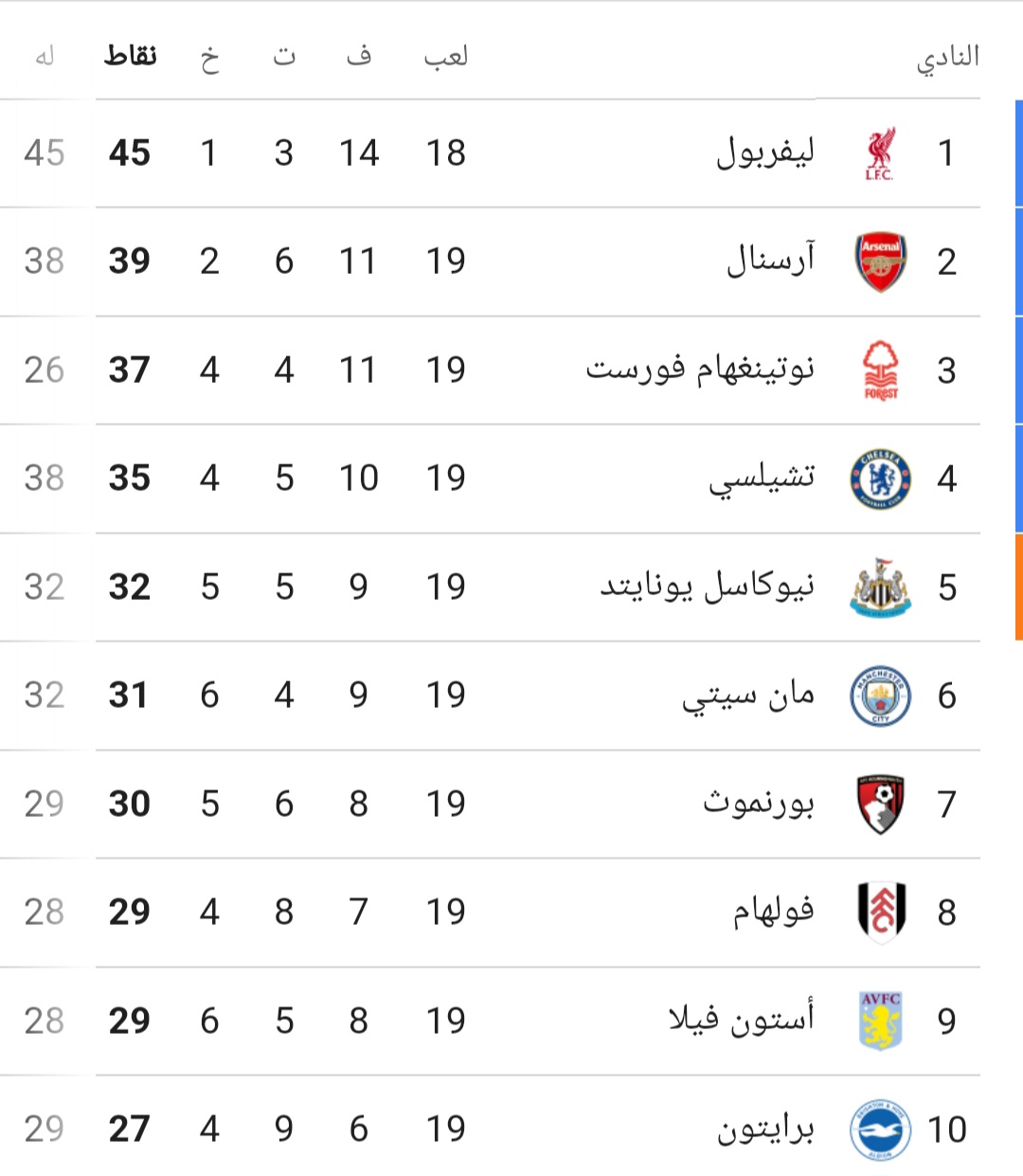Select the مان سيتي team name
1023x1176 pixels.
click(x=748, y=697)
